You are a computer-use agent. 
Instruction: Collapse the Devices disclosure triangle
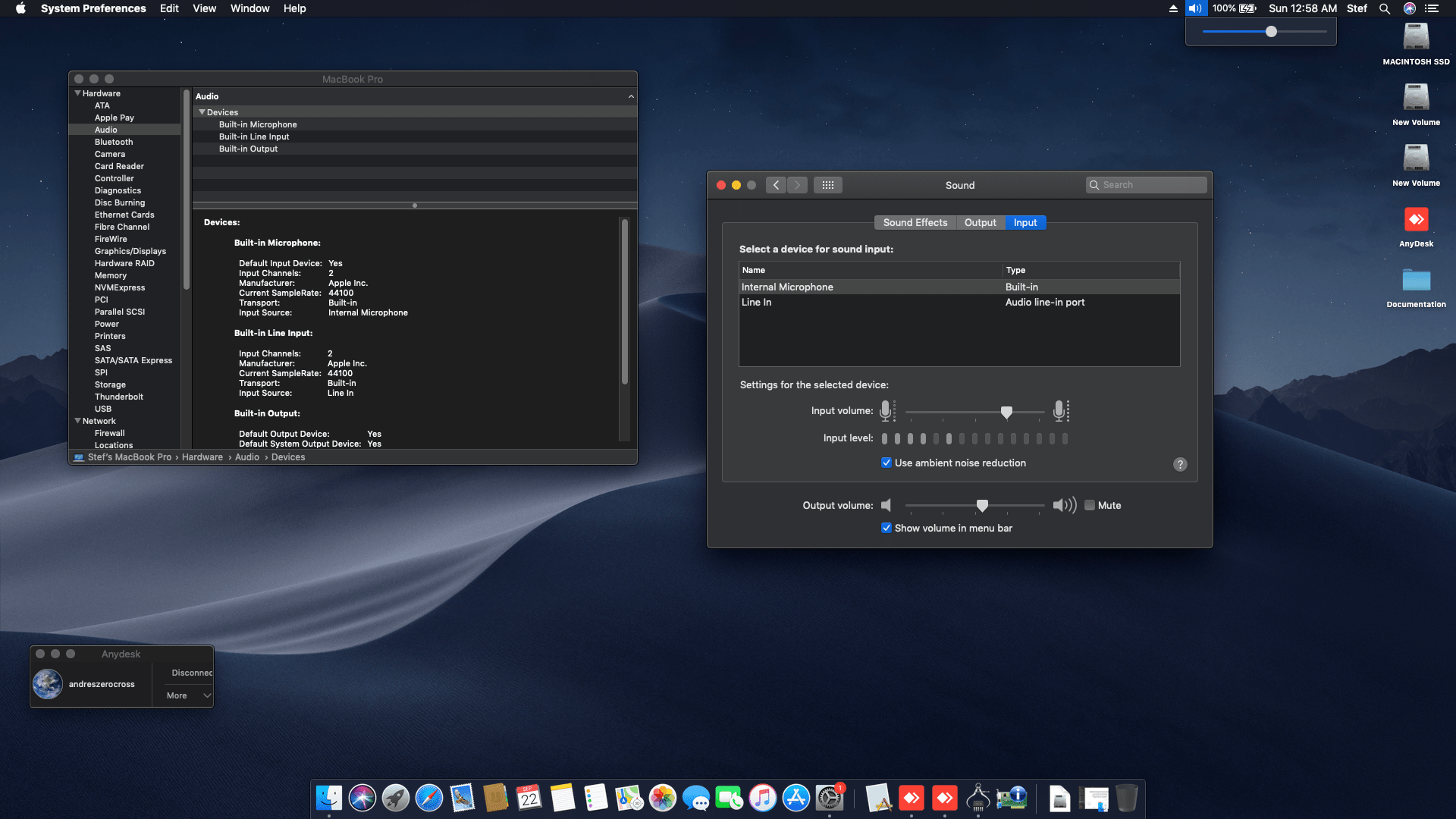point(202,112)
